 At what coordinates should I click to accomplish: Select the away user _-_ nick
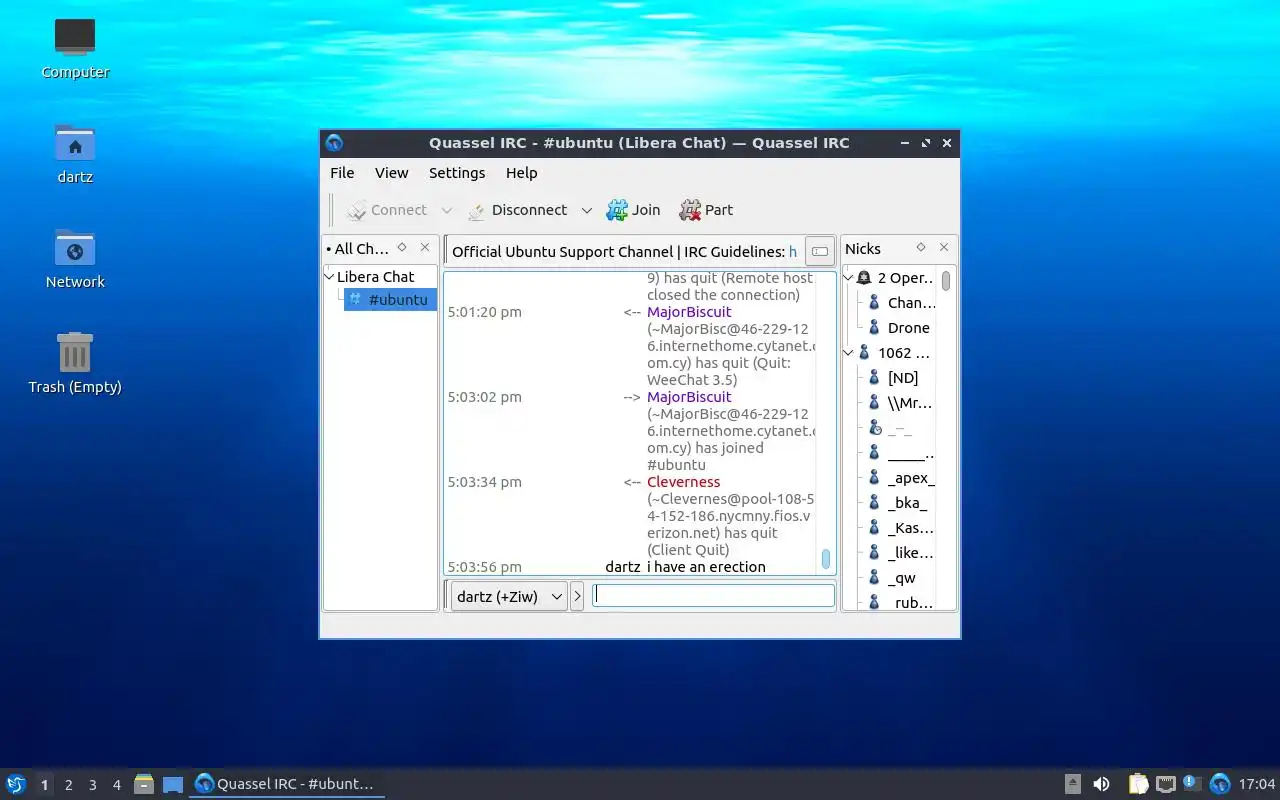[x=899, y=428]
